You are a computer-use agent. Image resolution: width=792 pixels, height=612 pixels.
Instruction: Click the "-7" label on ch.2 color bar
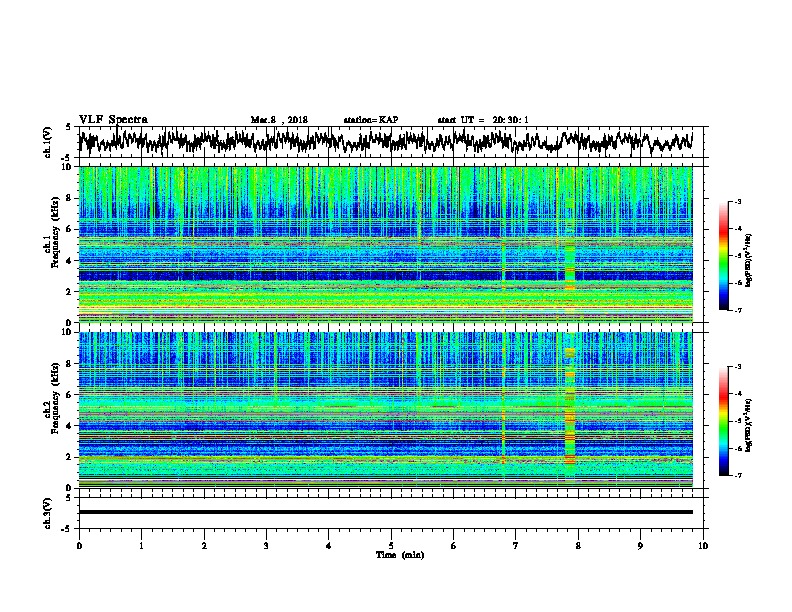pyautogui.click(x=737, y=475)
